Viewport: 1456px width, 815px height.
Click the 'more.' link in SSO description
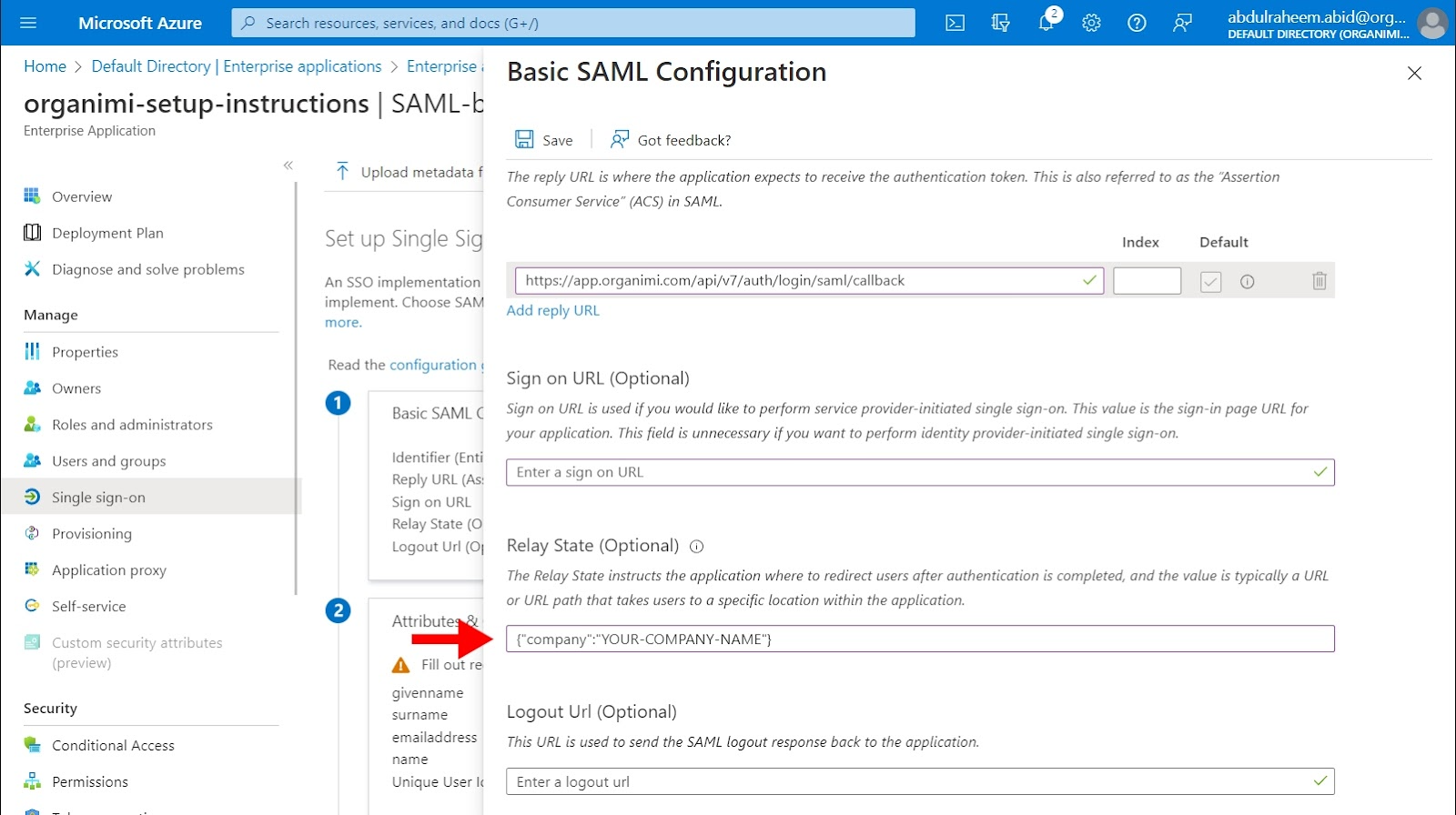pyautogui.click(x=343, y=322)
